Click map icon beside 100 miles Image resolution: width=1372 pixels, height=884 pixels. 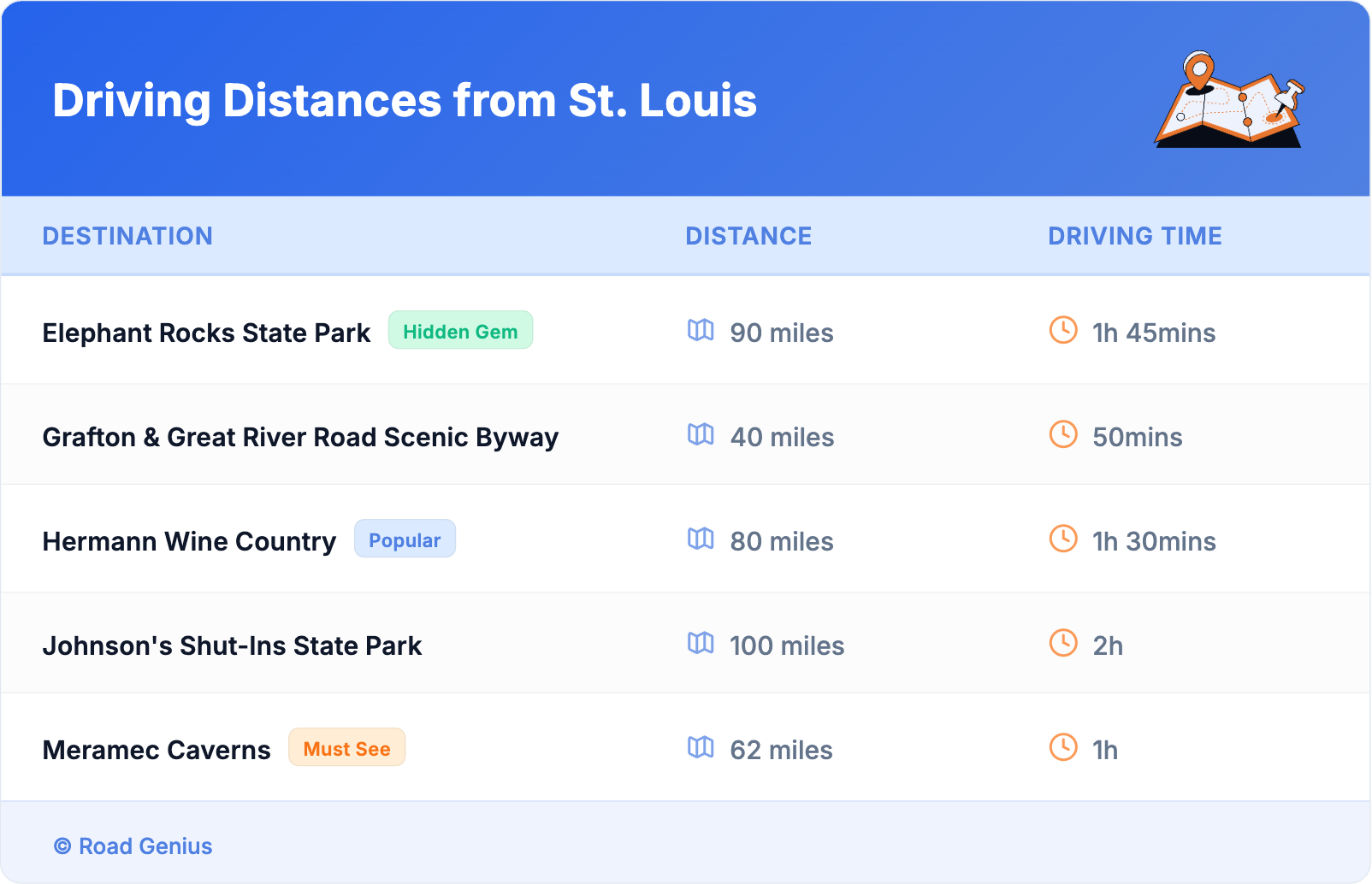coord(701,643)
